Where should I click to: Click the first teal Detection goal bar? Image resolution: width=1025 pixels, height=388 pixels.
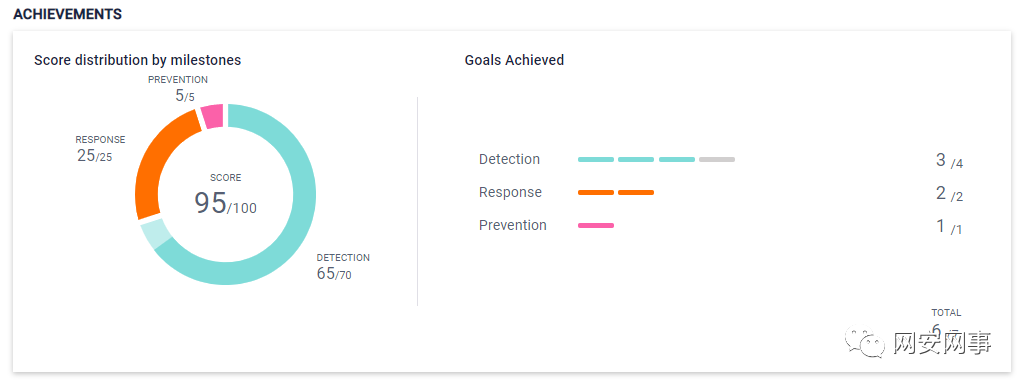click(596, 159)
